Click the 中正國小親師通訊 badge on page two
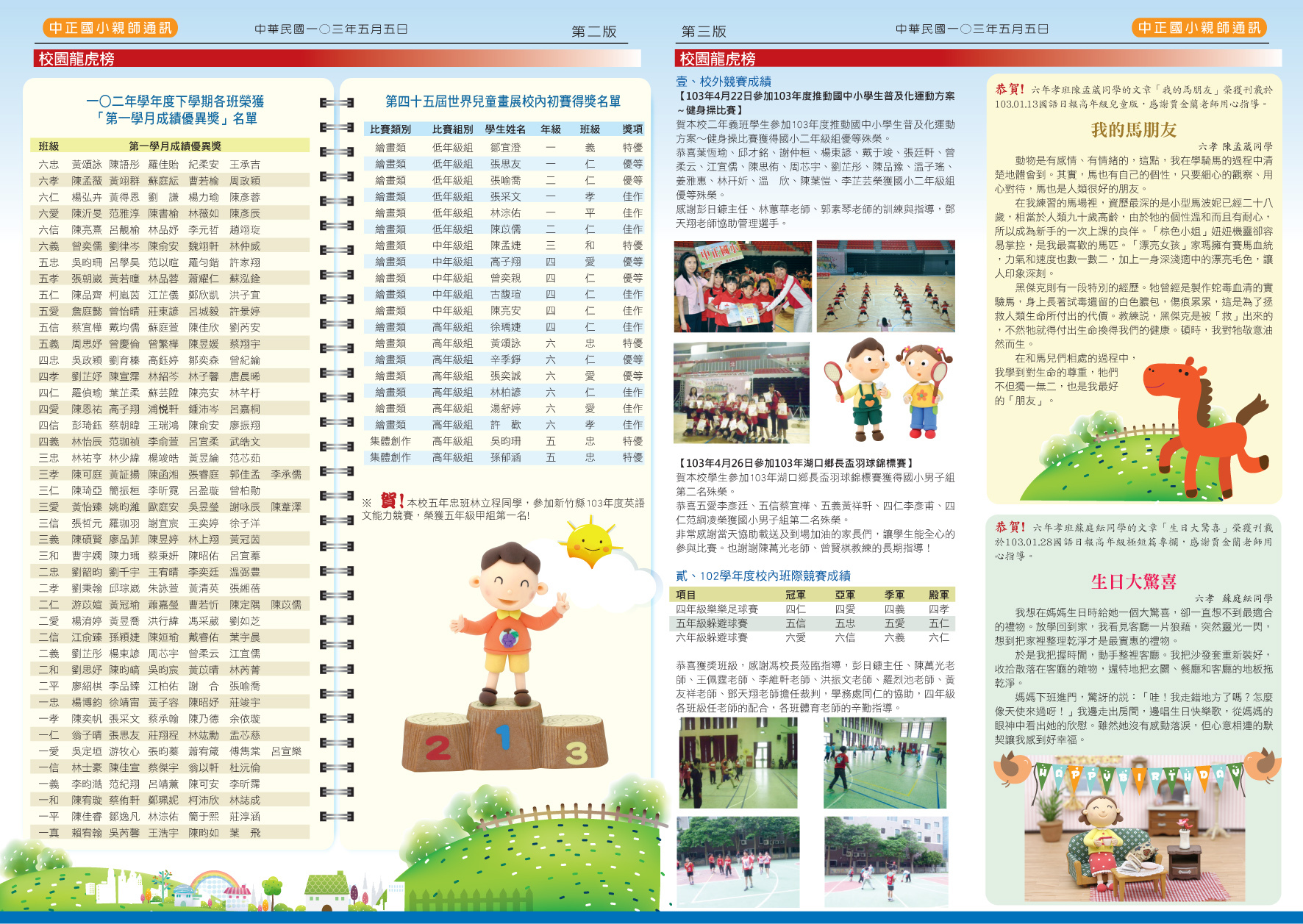The image size is (1303, 924). tap(110, 28)
